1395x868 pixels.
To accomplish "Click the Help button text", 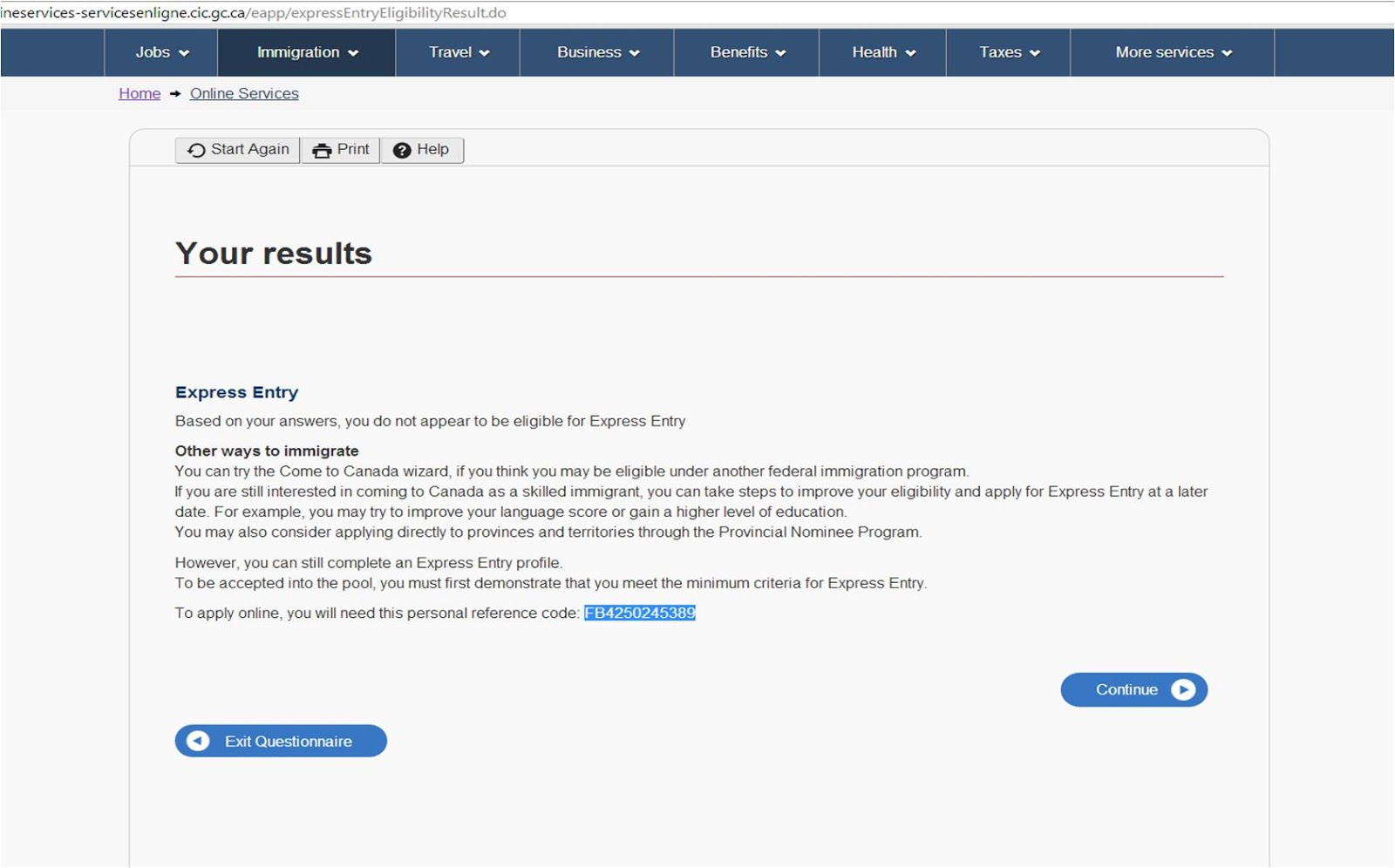I will tap(432, 149).
